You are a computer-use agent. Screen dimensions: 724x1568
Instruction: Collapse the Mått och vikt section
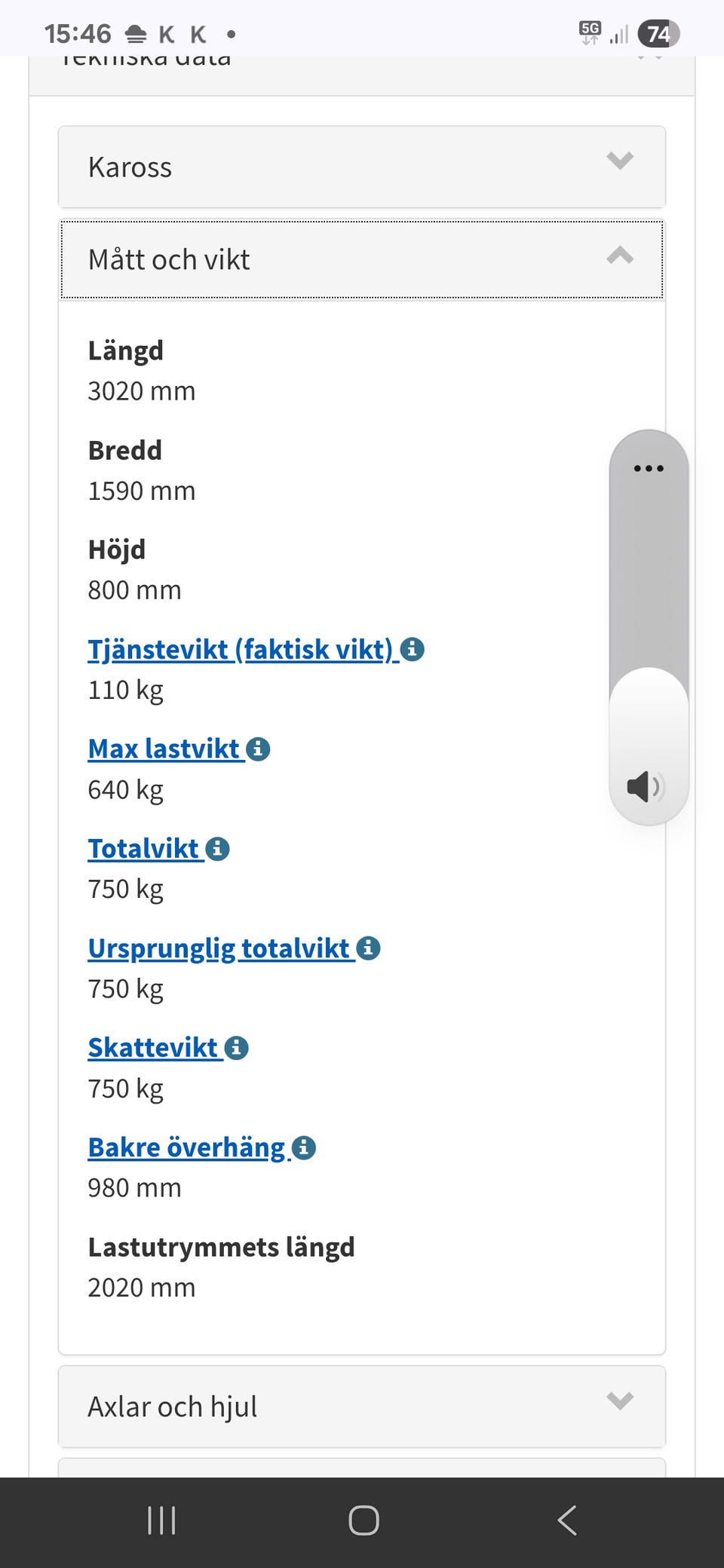pyautogui.click(x=362, y=259)
